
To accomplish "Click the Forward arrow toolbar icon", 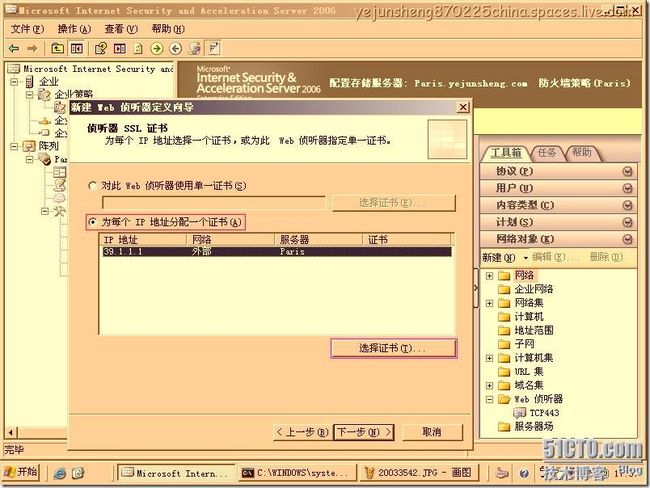I will 32,49.
